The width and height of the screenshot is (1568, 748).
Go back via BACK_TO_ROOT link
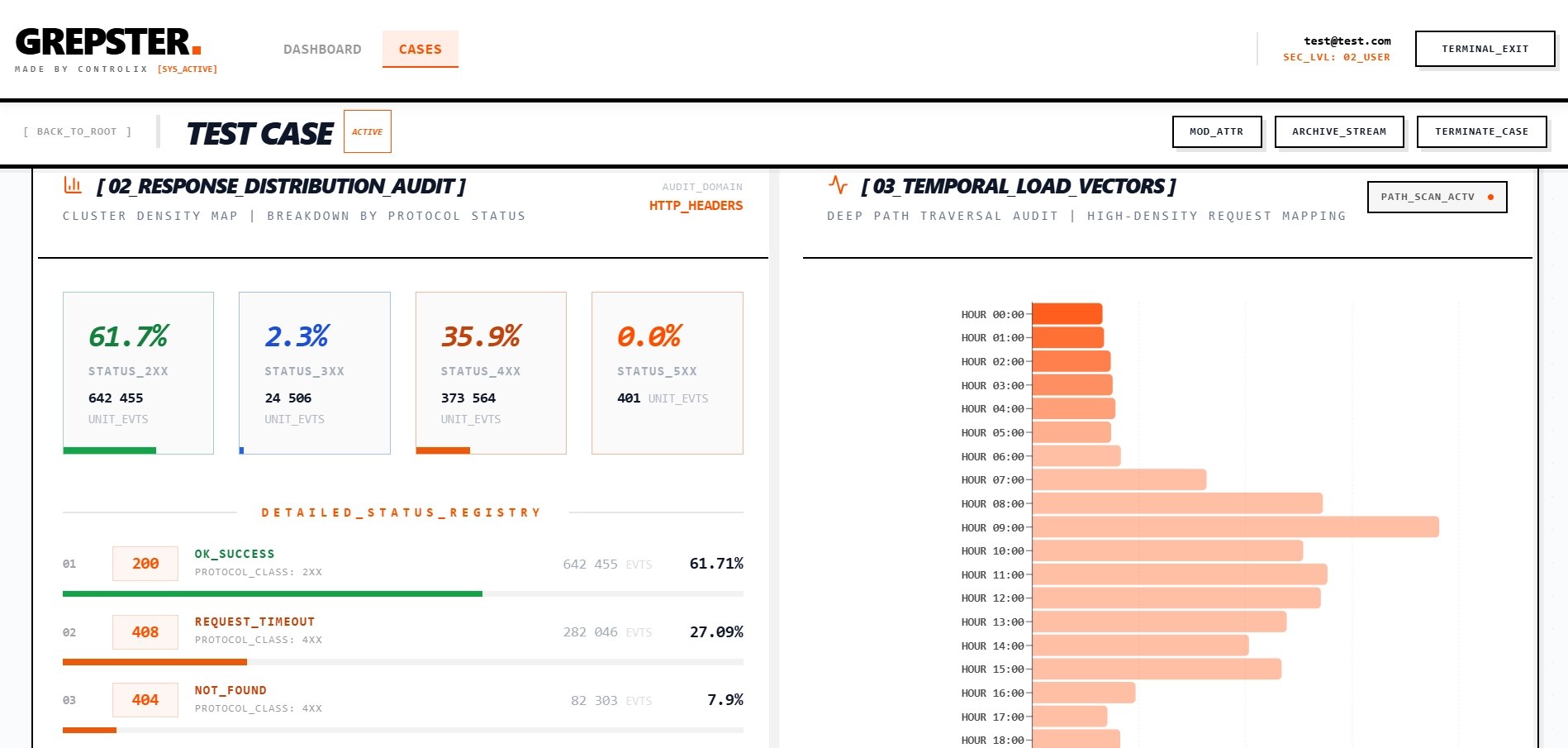pos(77,131)
